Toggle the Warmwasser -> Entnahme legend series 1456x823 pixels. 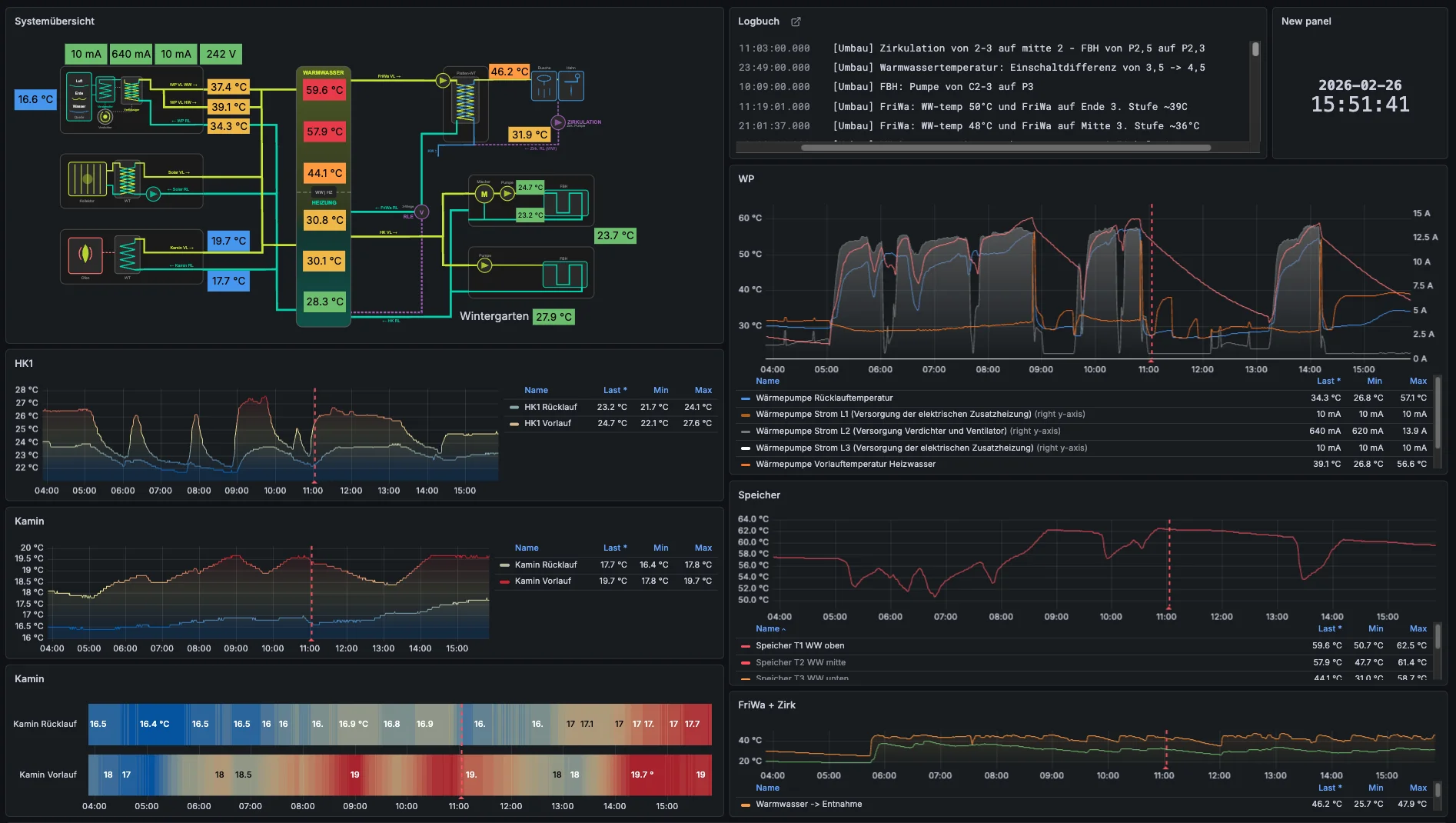pos(808,804)
